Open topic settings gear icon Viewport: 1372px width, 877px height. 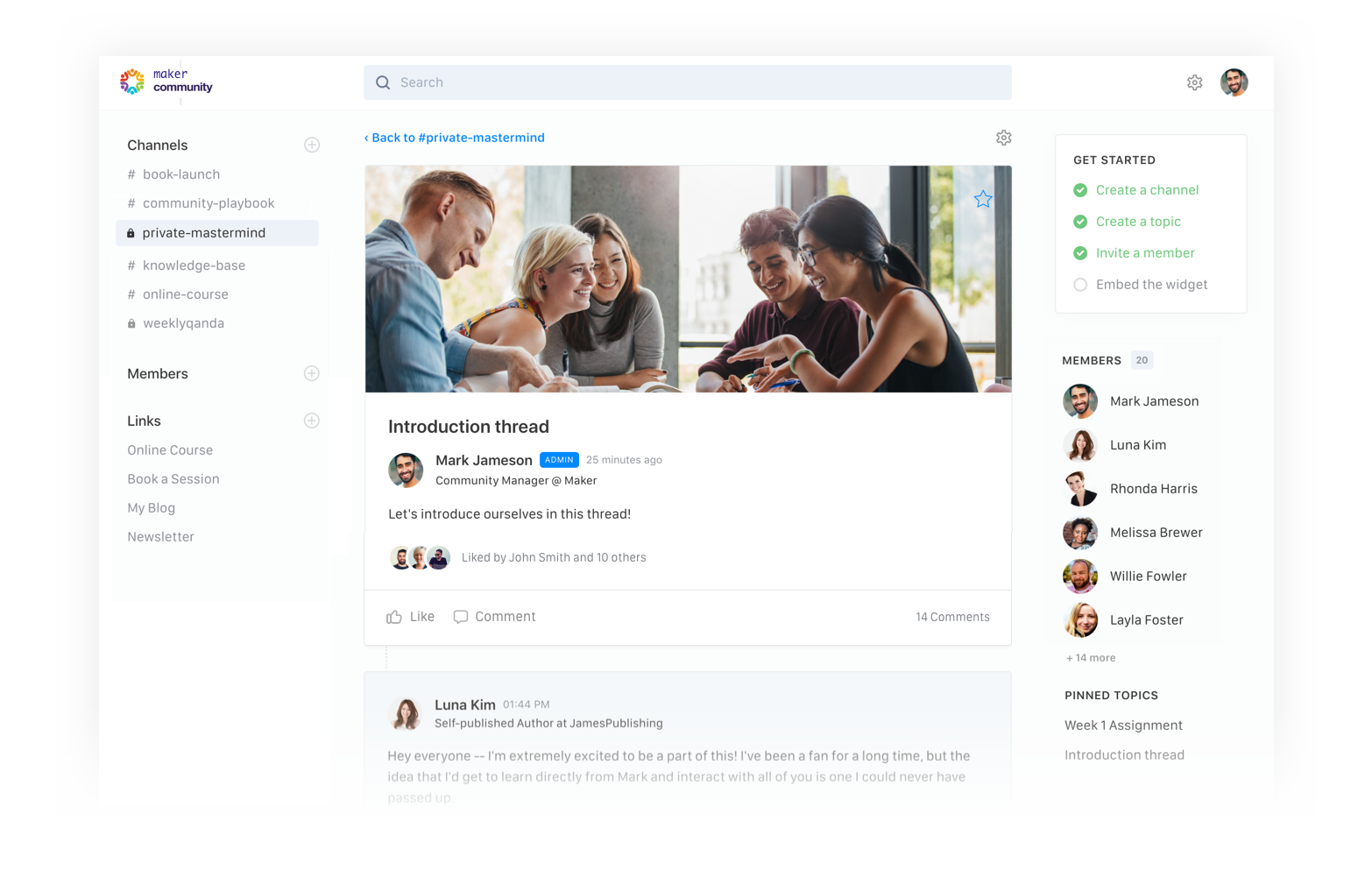[1004, 138]
